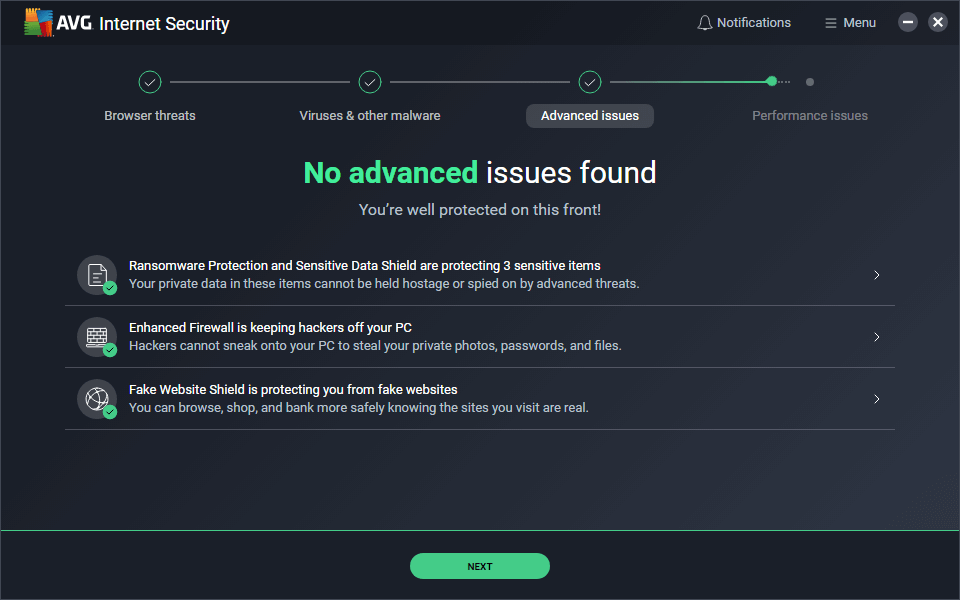
Task: Open Enhanced Firewall is keeping hackers off details
Action: click(x=270, y=328)
